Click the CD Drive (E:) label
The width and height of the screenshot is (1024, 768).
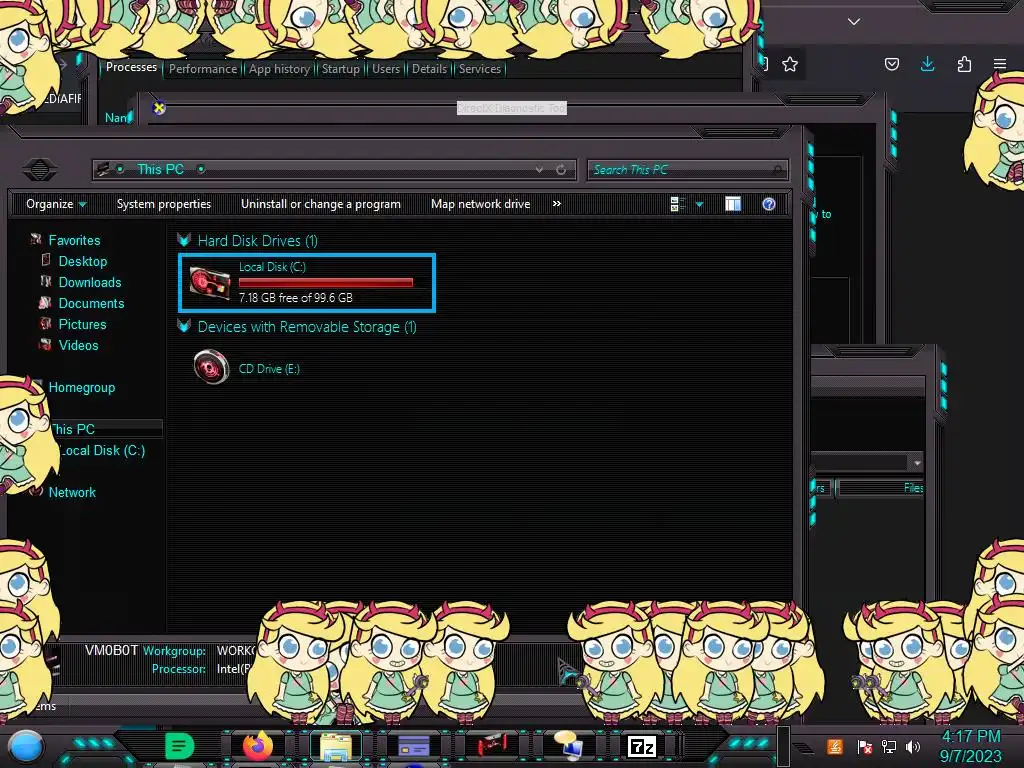(269, 368)
